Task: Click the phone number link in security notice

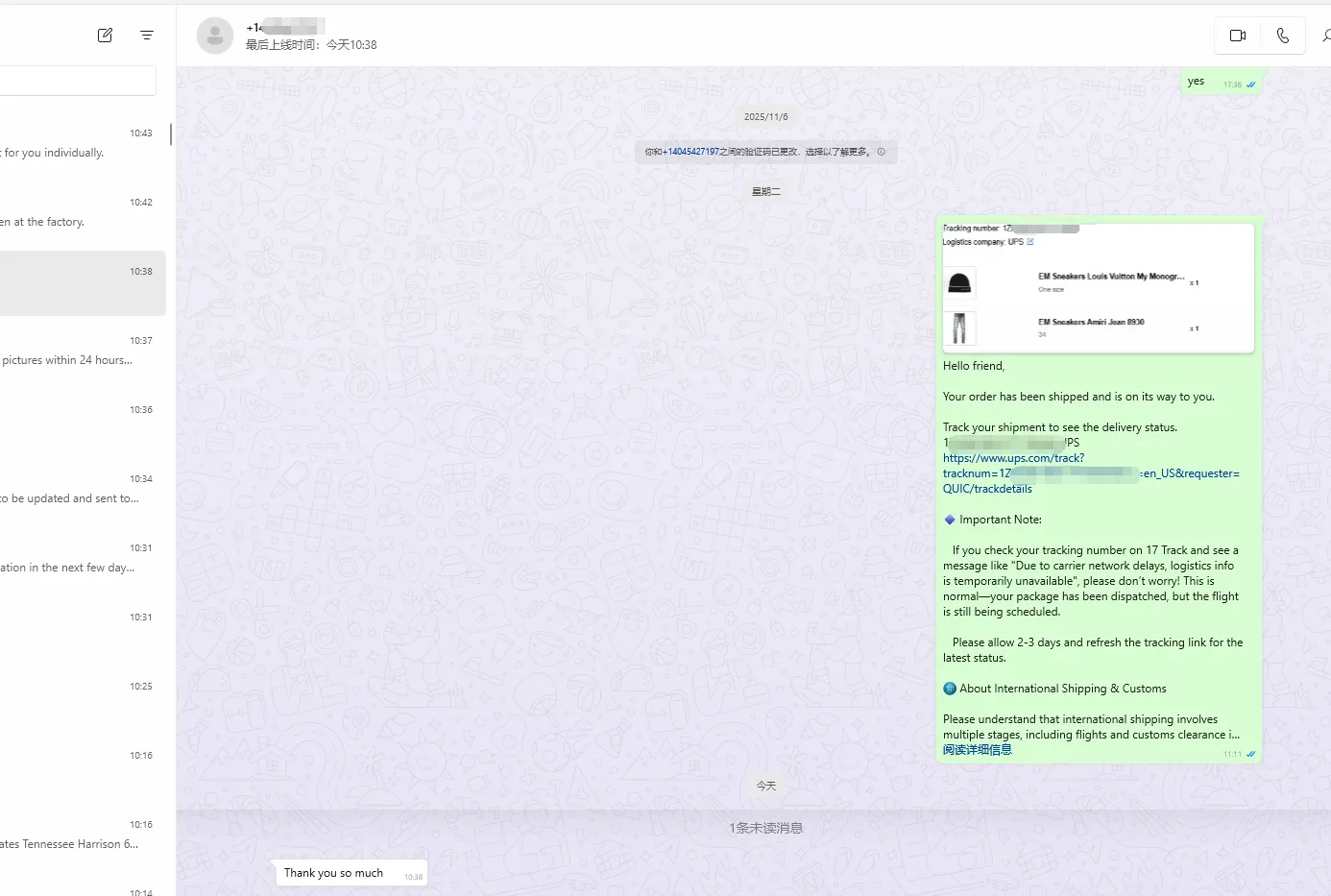Action: 690,152
